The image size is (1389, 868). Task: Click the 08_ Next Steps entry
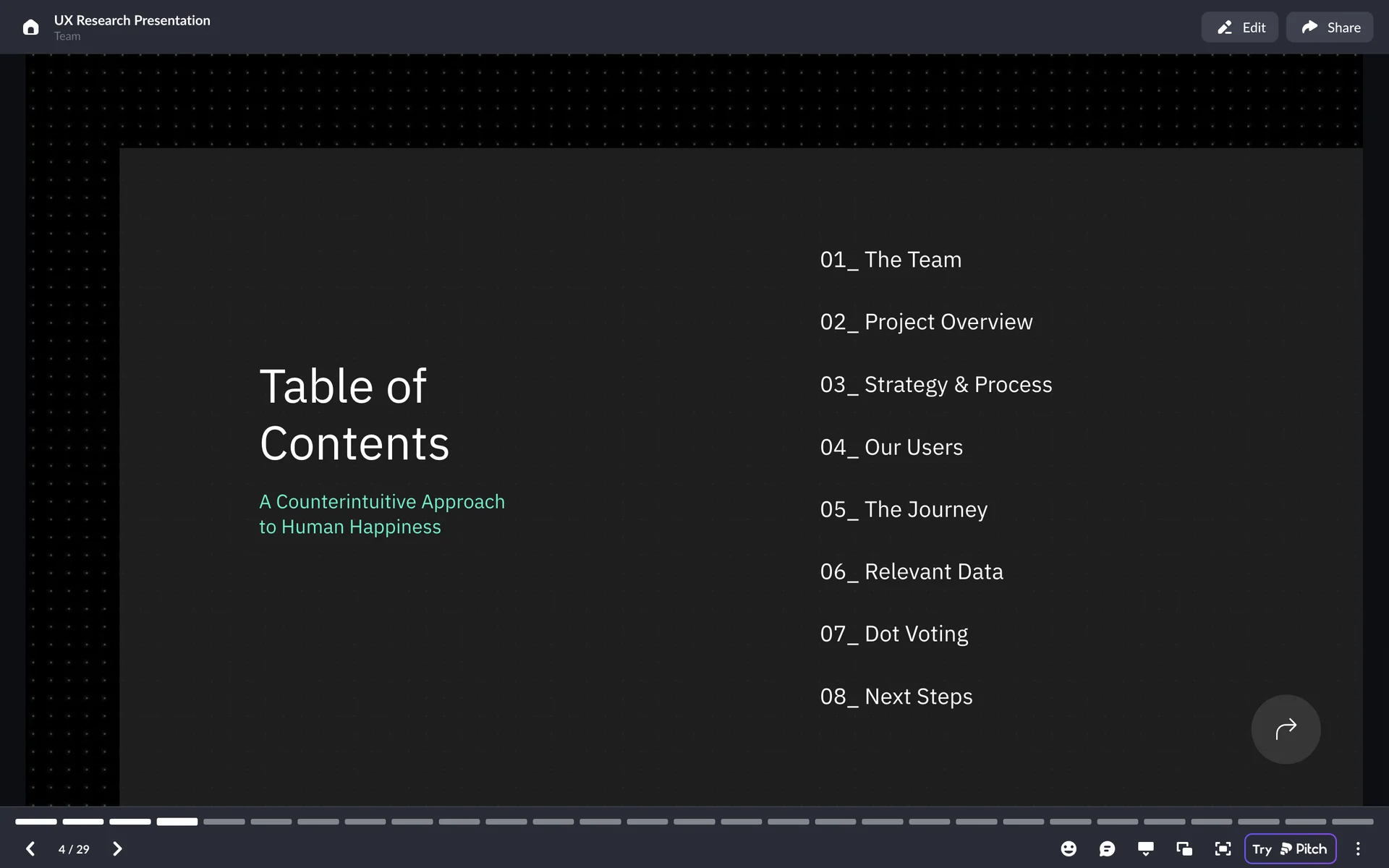pyautogui.click(x=896, y=697)
